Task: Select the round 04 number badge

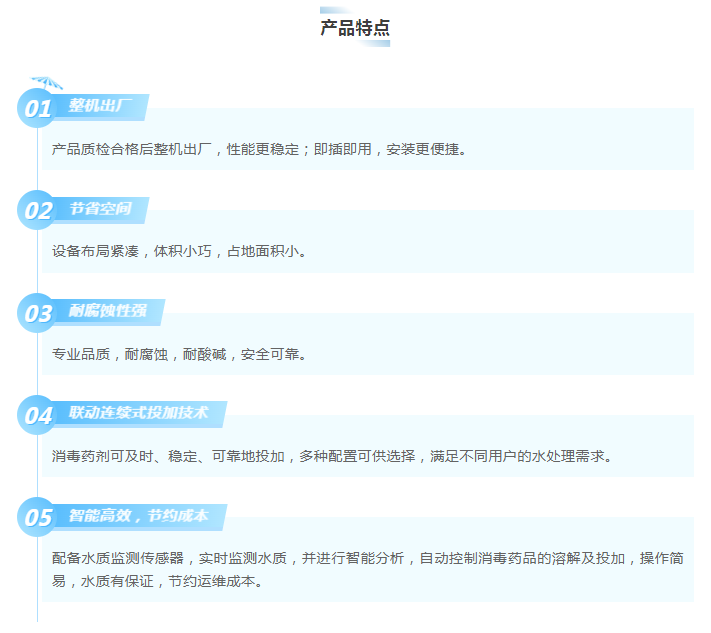Action: [x=38, y=415]
